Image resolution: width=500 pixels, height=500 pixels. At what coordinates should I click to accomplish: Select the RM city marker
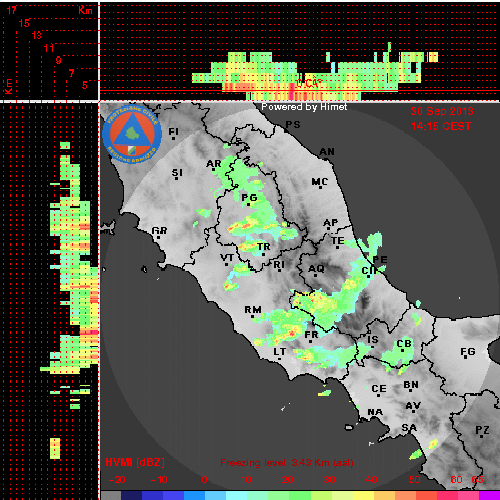pyautogui.click(x=252, y=316)
